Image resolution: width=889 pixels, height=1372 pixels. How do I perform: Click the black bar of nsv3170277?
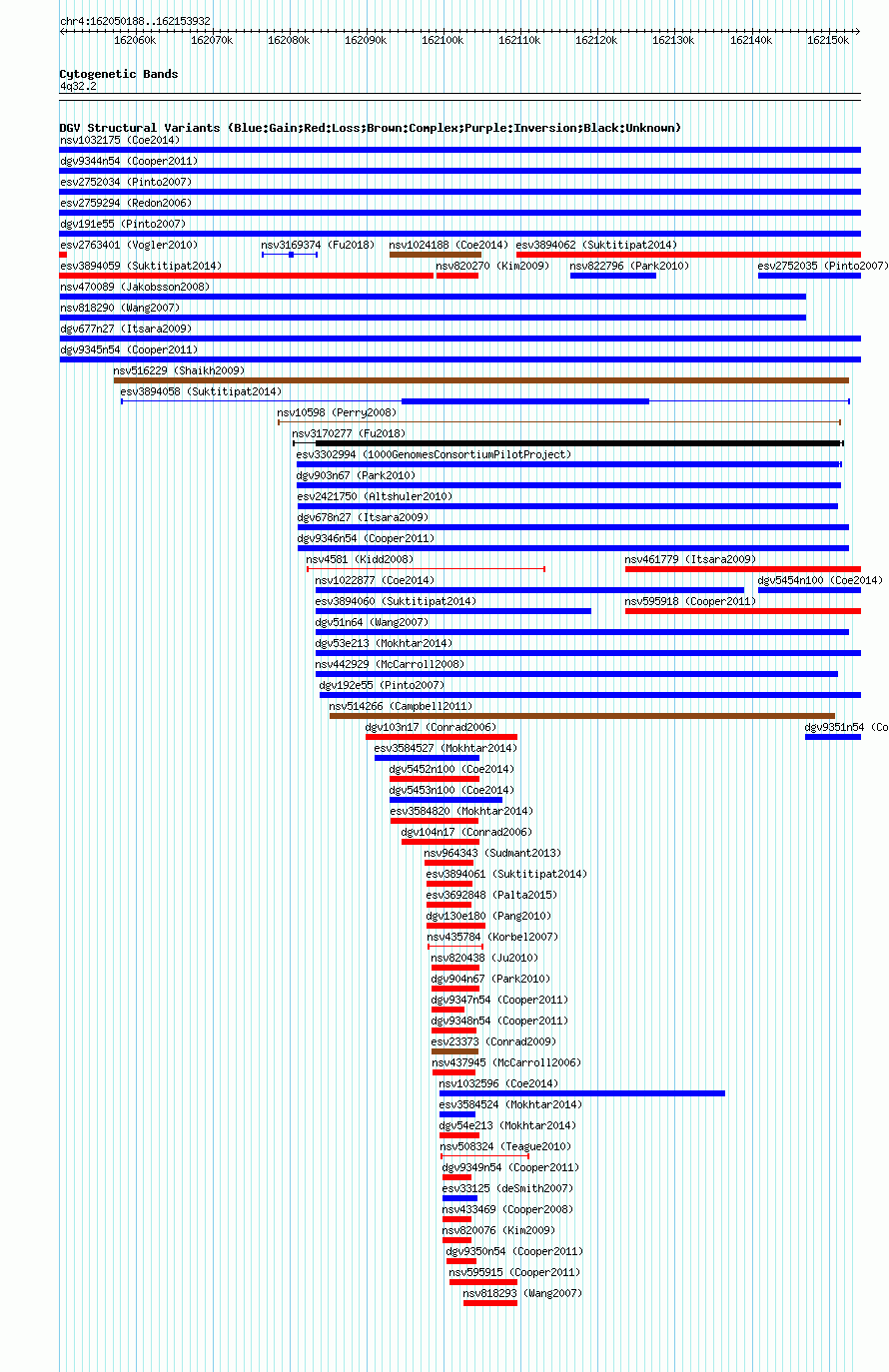(578, 443)
